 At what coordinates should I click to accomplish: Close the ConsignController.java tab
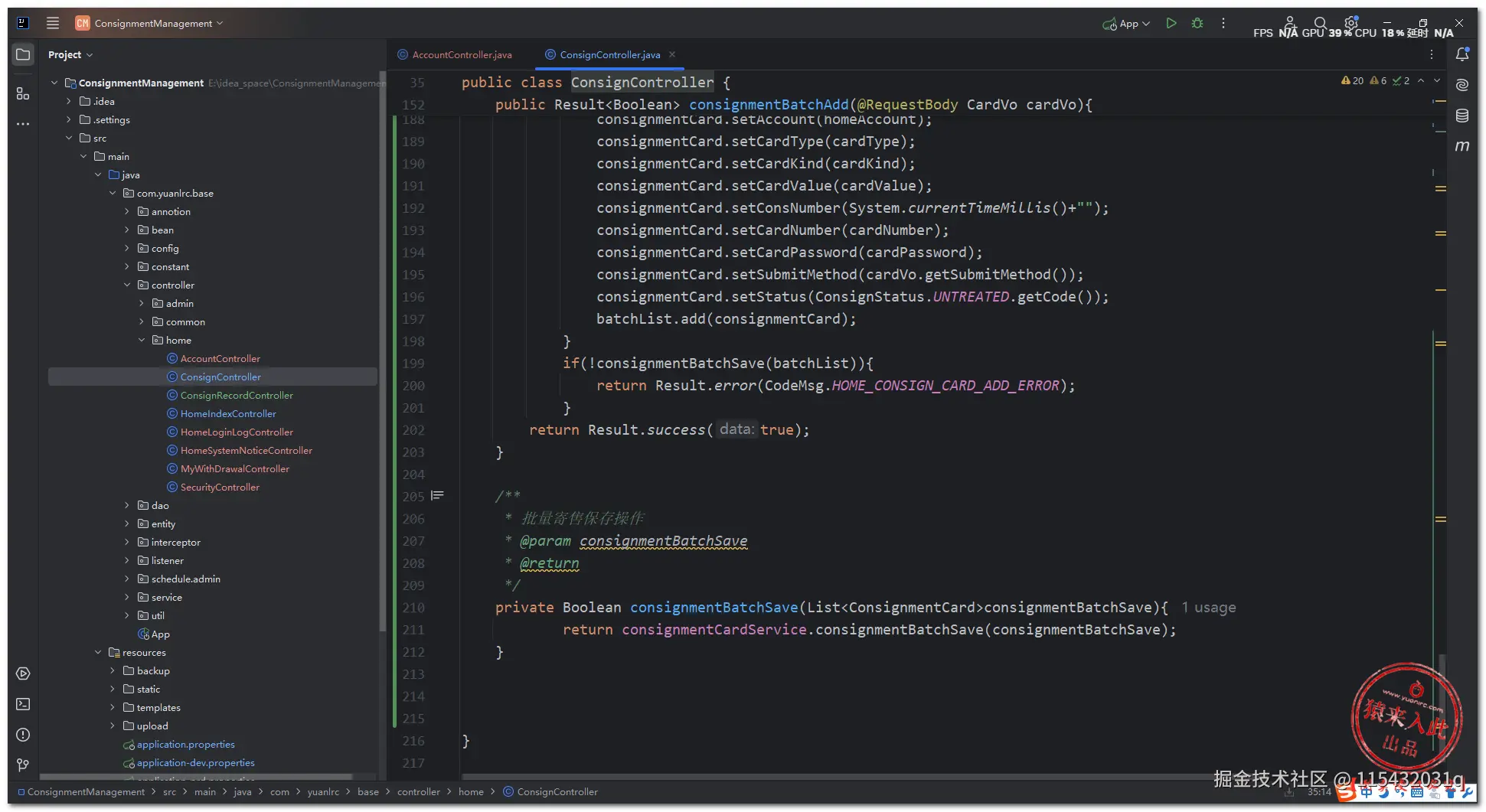click(x=672, y=54)
